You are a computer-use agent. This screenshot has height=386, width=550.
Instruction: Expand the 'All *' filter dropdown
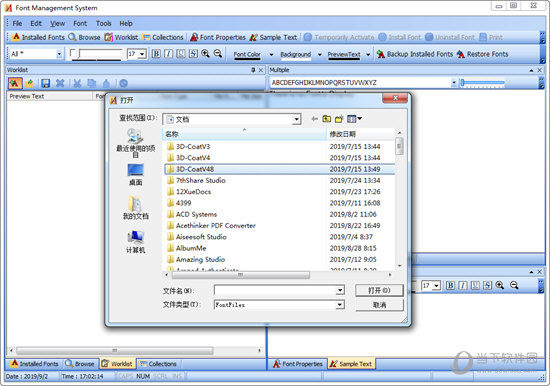click(59, 54)
